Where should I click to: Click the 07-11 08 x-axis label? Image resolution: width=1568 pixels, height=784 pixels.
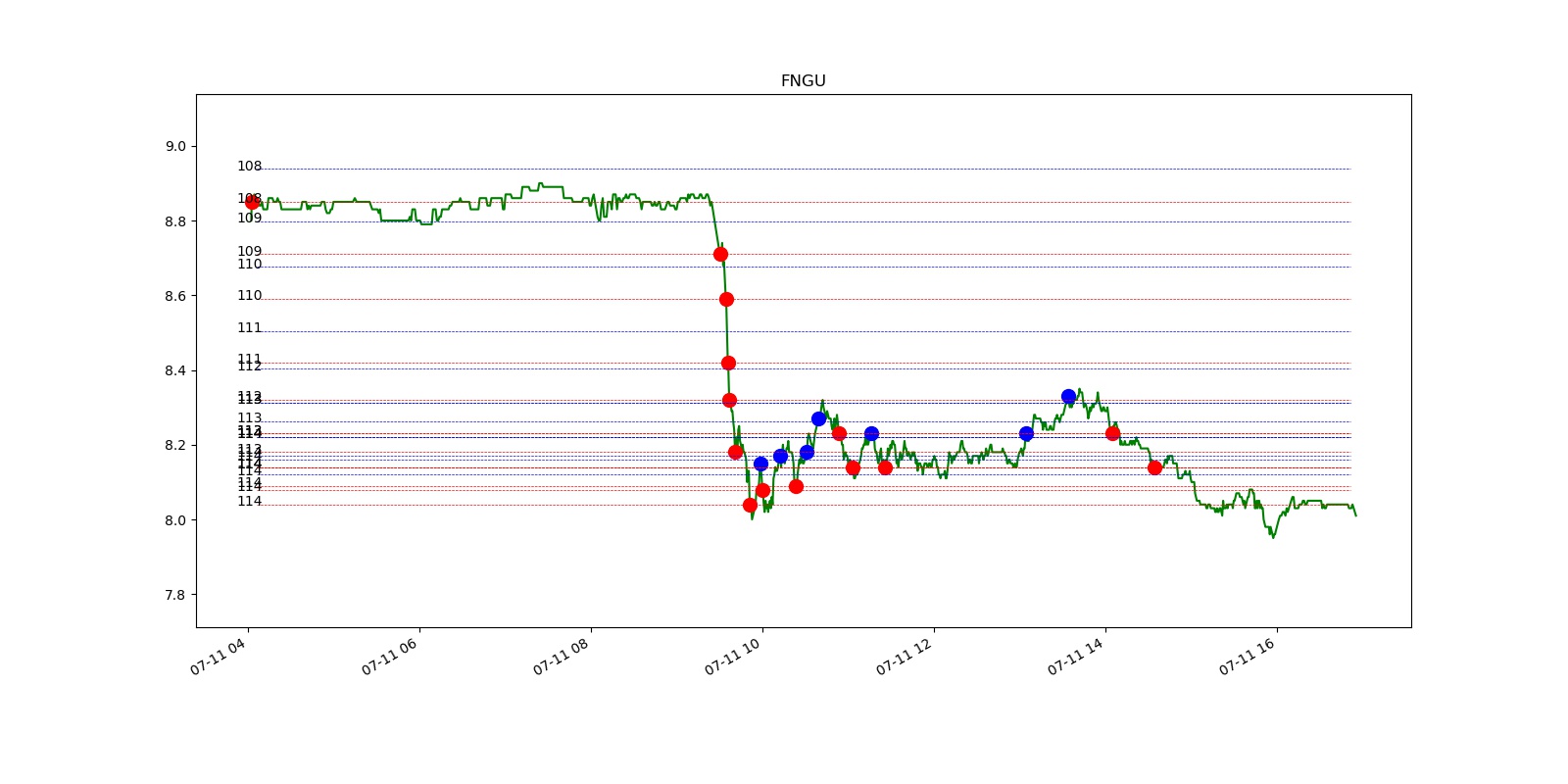(x=561, y=657)
